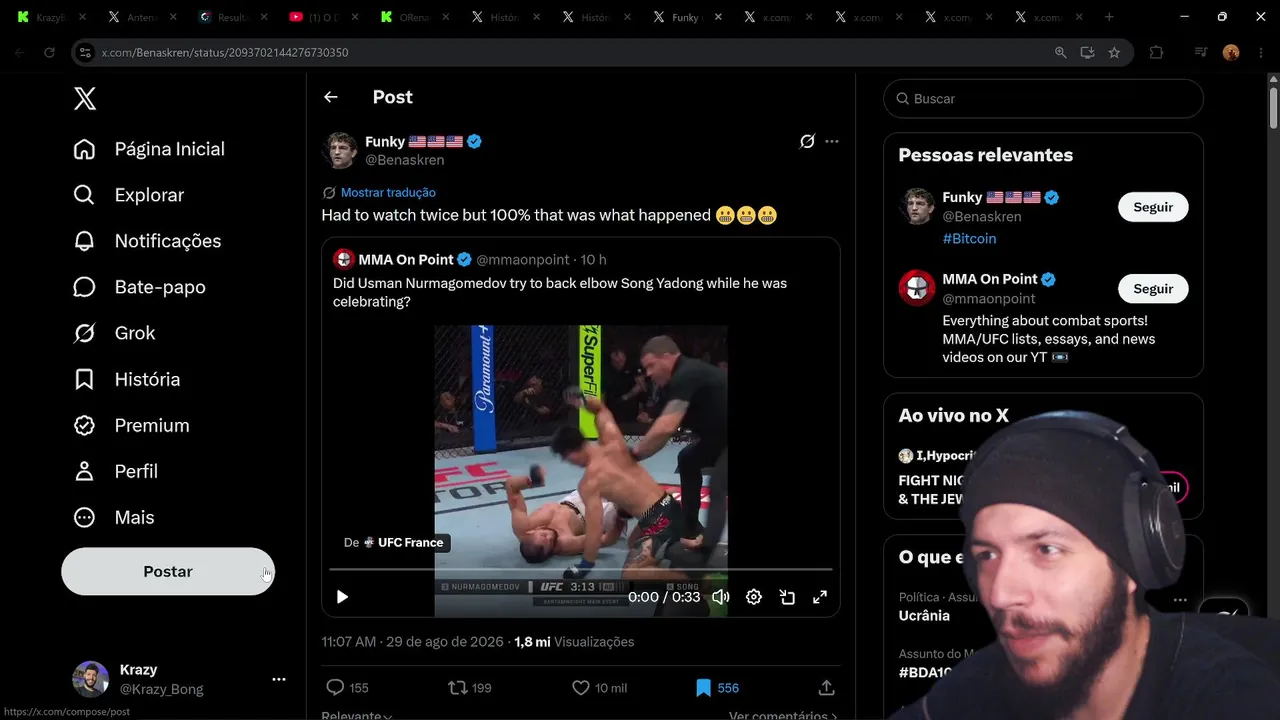Play the quoted video
Screen dimensions: 1280x720
[x=342, y=597]
